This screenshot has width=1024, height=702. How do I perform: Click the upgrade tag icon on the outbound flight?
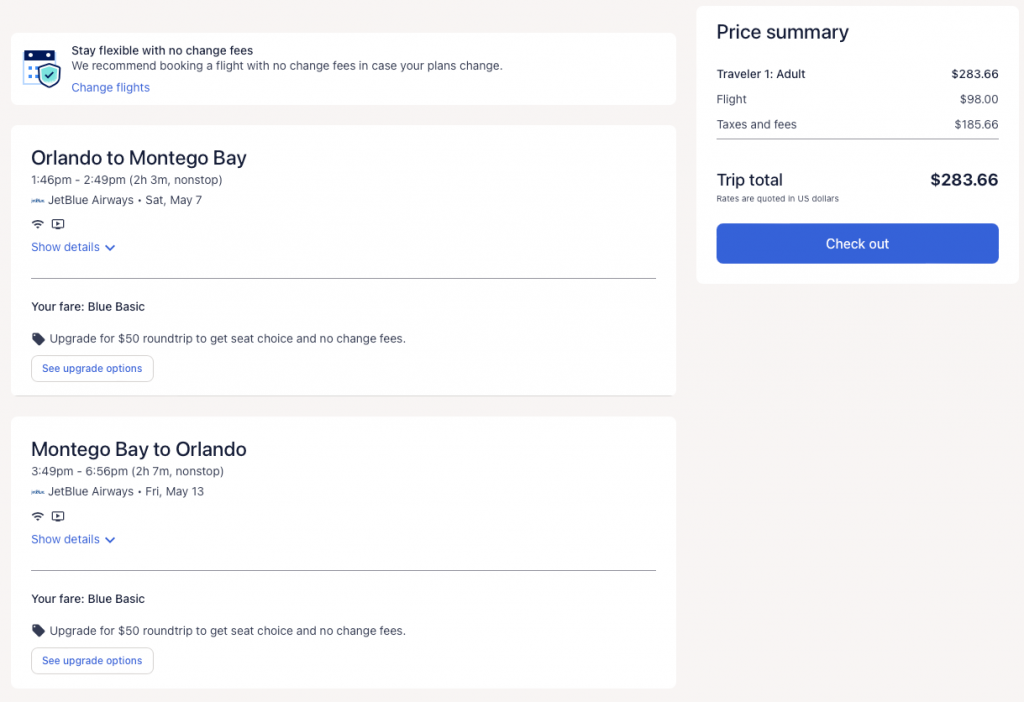[39, 339]
